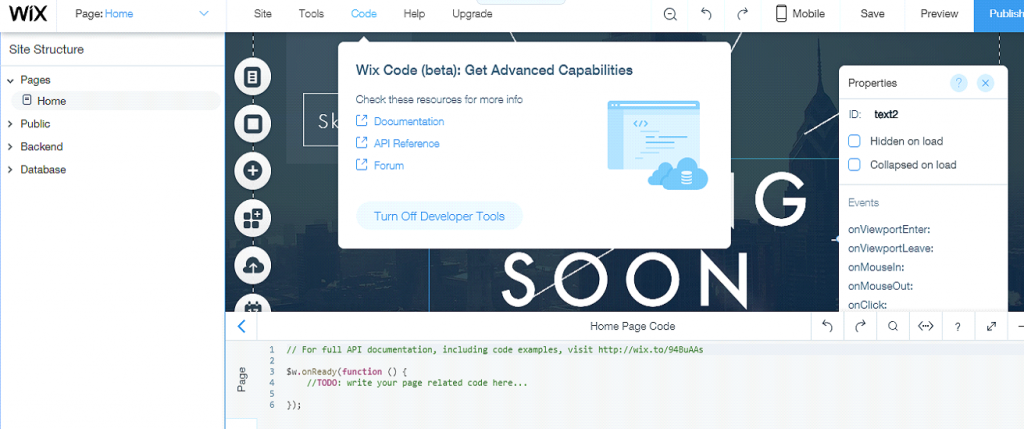This screenshot has height=429, width=1024.
Task: Search in the code editor
Action: pyautogui.click(x=893, y=326)
